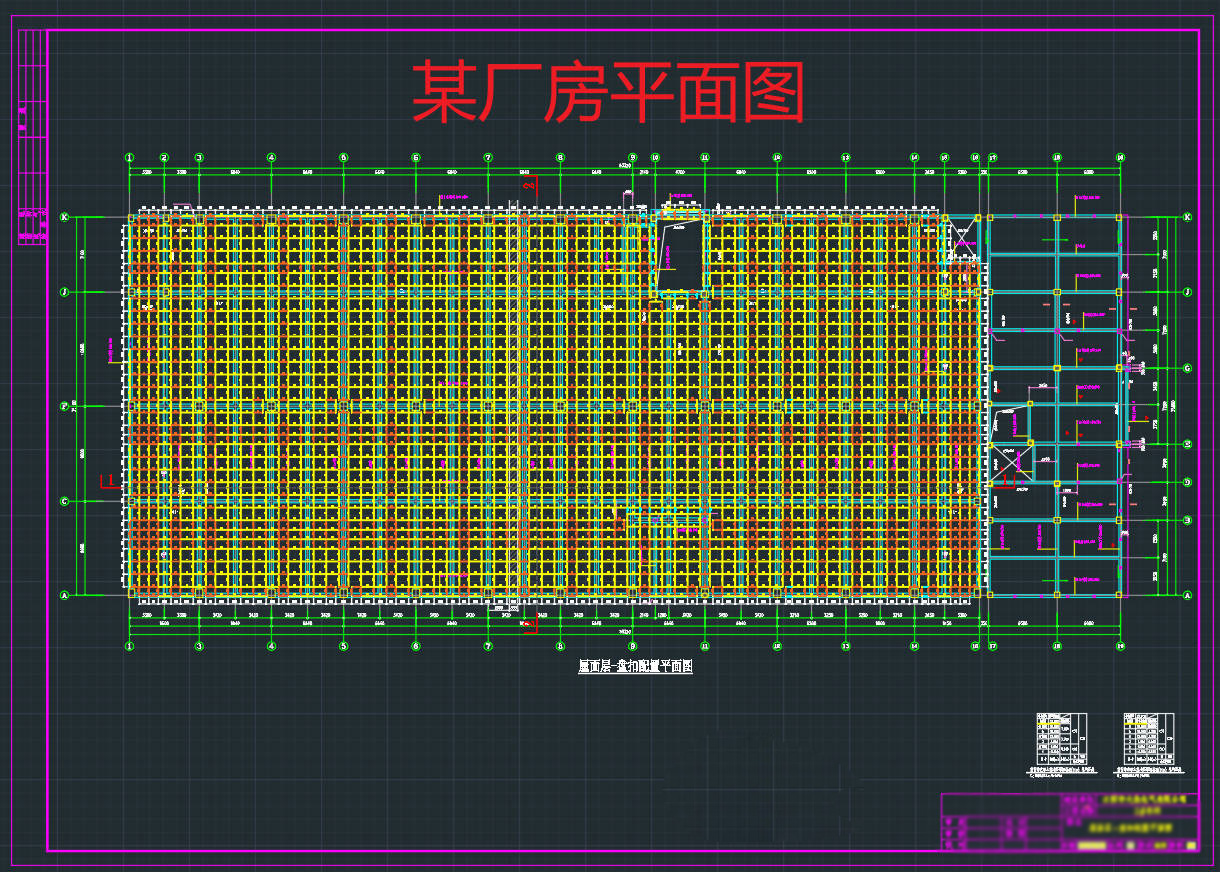The height and width of the screenshot is (872, 1220).
Task: Click axis bubble J on the right side
Action: click(x=1188, y=292)
